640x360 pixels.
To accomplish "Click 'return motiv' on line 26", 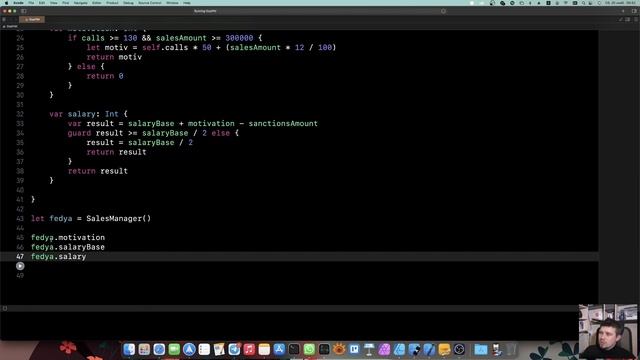I will point(114,57).
